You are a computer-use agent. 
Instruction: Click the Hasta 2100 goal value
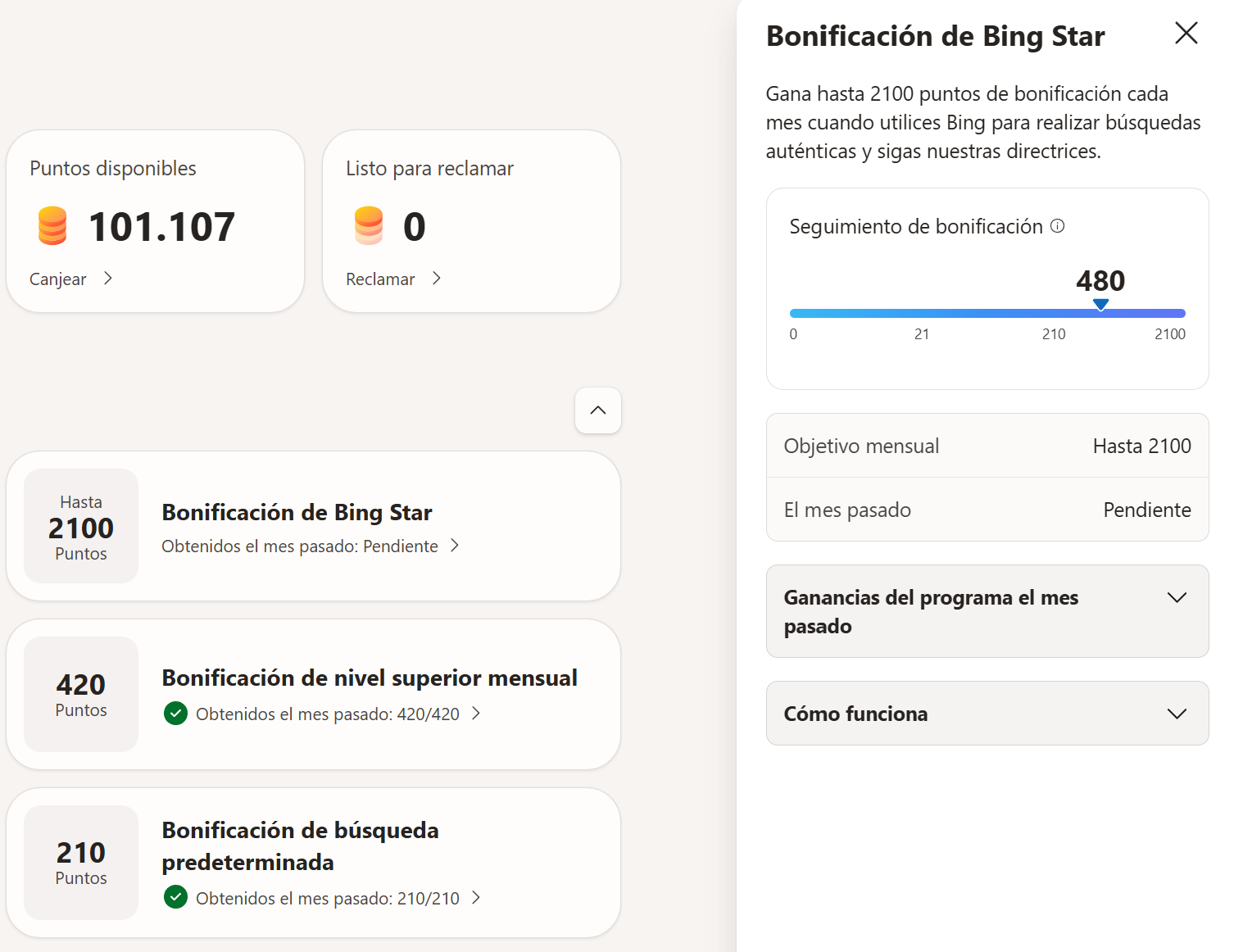[1142, 447]
